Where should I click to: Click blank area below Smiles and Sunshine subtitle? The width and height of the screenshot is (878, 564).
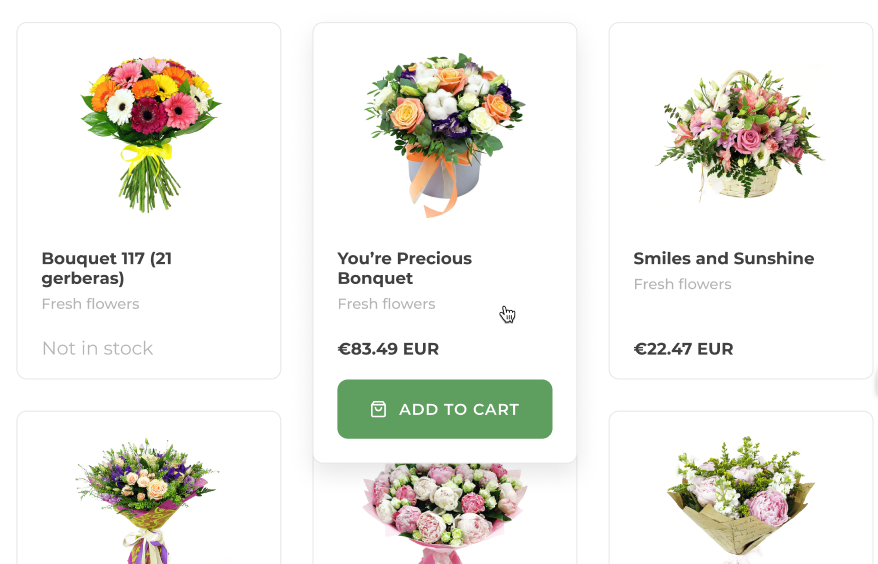tap(740, 315)
